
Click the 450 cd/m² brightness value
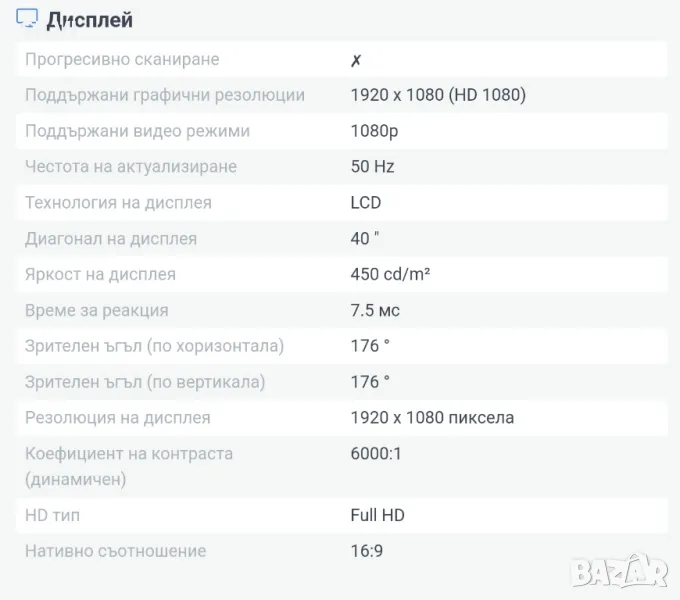391,274
